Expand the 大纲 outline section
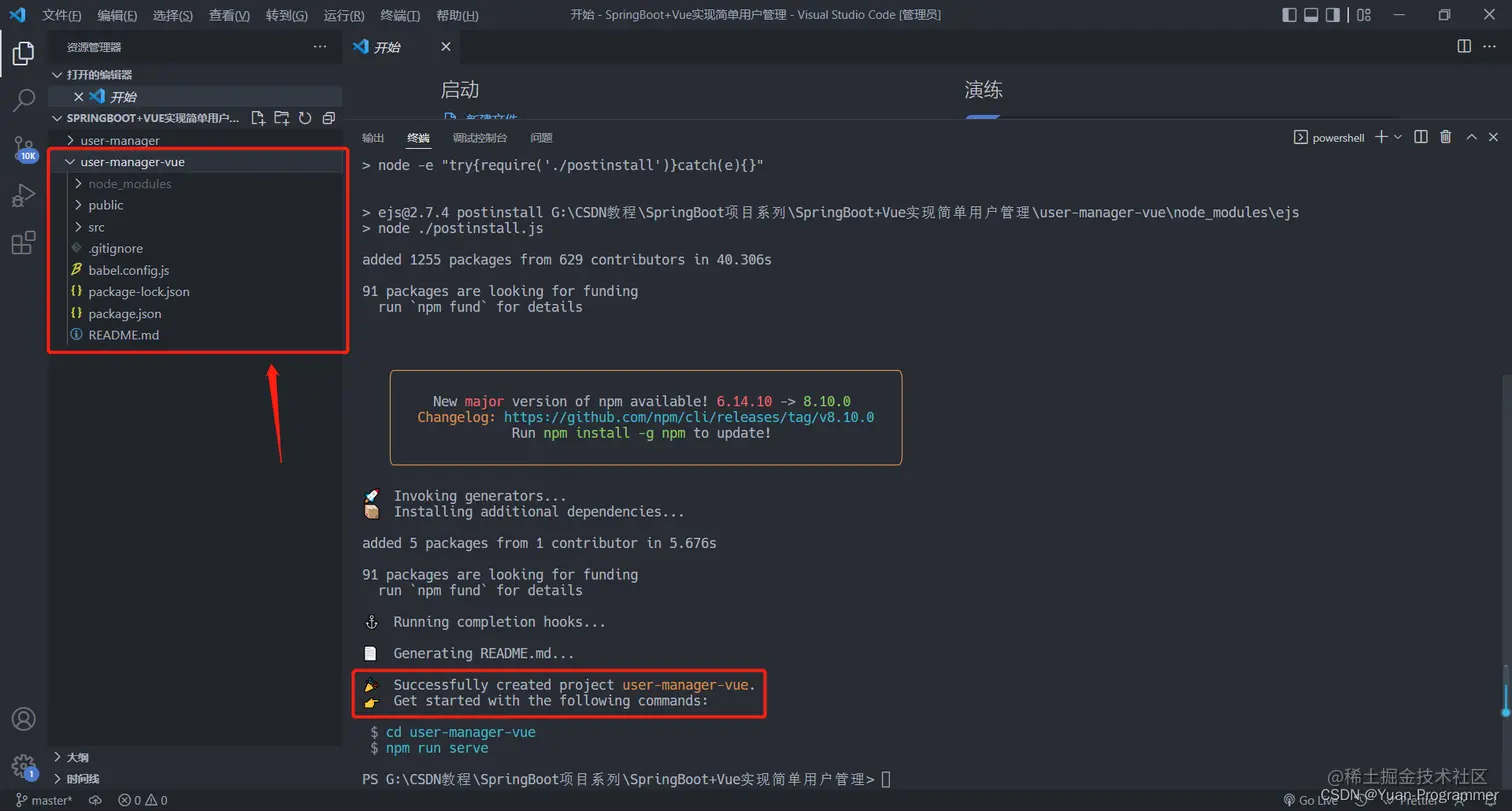This screenshot has height=811, width=1512. [x=195, y=757]
